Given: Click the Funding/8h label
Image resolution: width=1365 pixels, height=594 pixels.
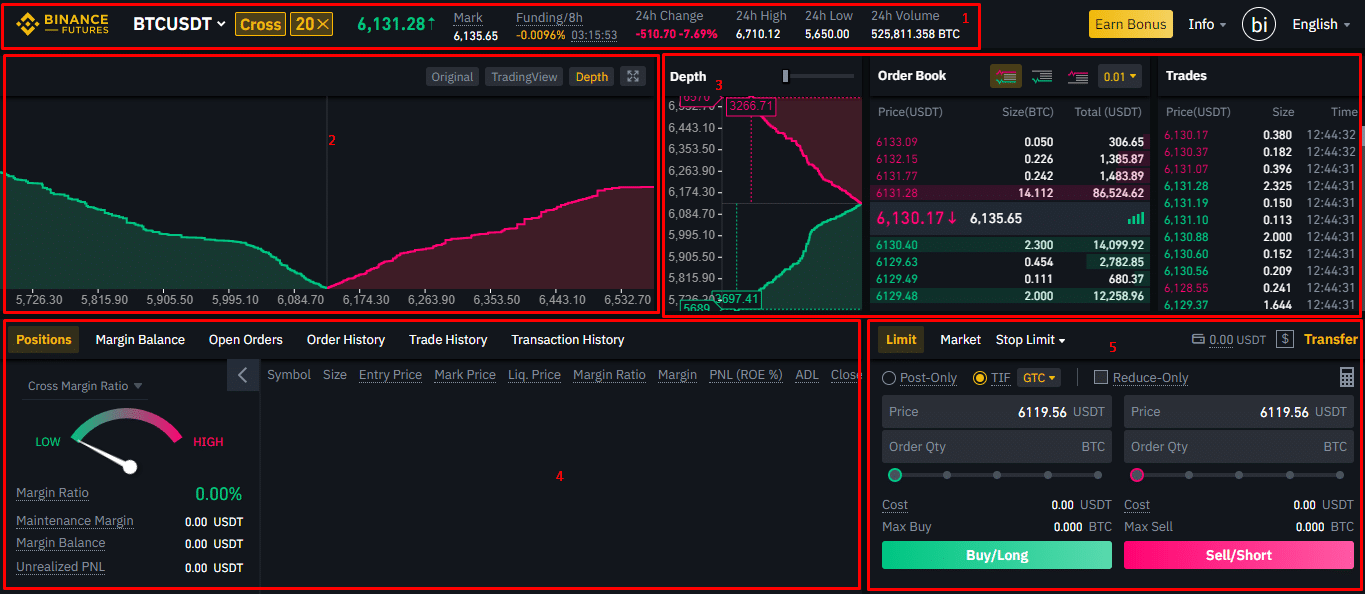Looking at the screenshot, I should click(549, 17).
